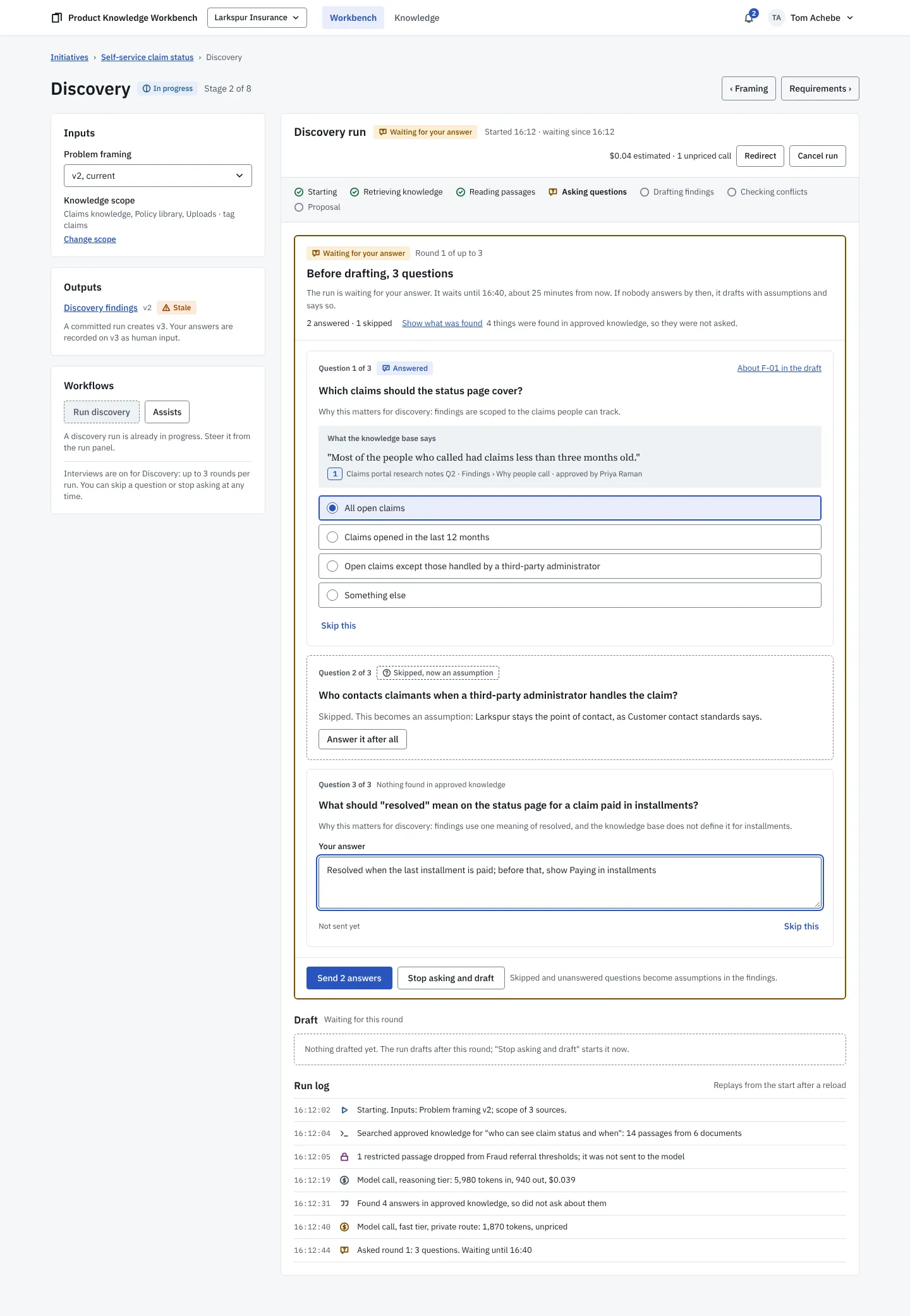Click the Checking conflicts step circle

732,192
